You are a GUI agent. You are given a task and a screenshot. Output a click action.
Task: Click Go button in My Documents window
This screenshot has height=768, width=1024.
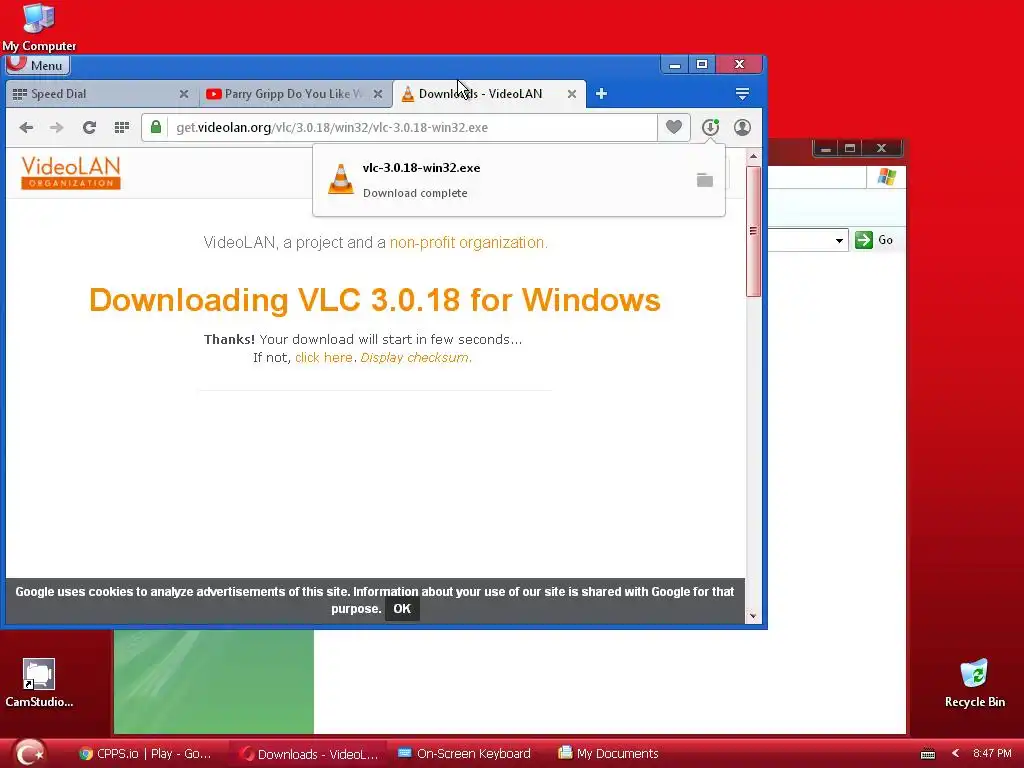pyautogui.click(x=874, y=240)
